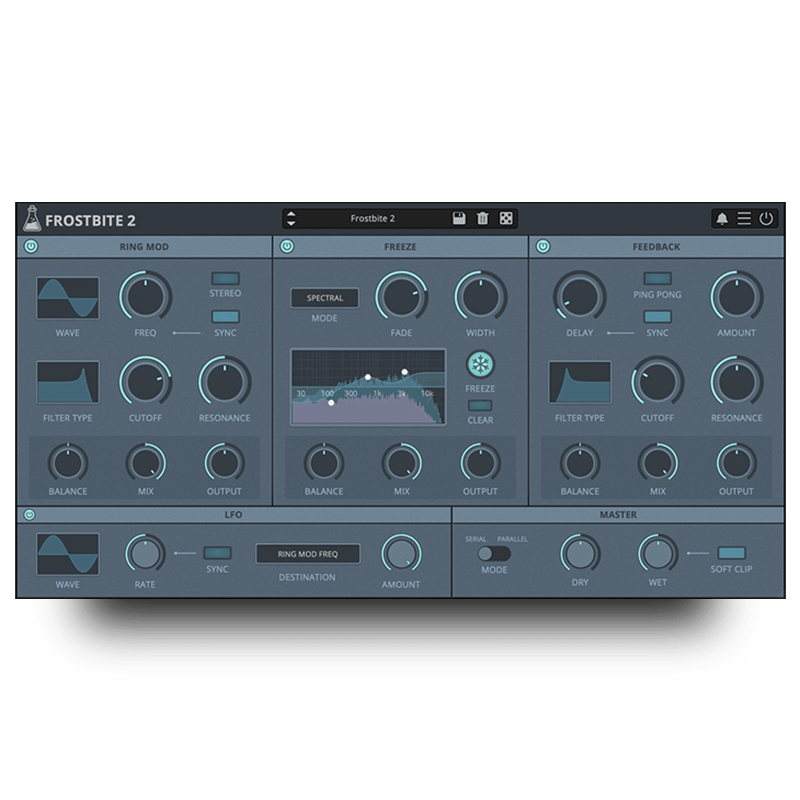This screenshot has width=800, height=800.
Task: Click the Feedback Balance knob
Action: click(580, 463)
